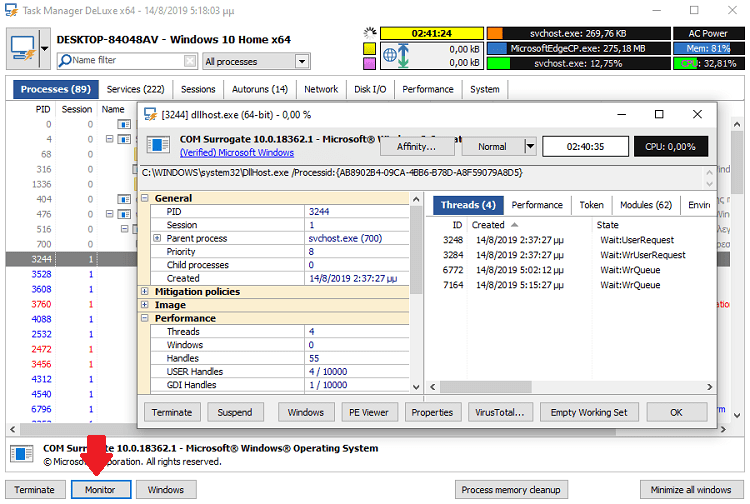Image resolution: width=750 pixels, height=504 pixels.
Task: Click the magnifier icon in the Name filter
Action: pos(65,60)
